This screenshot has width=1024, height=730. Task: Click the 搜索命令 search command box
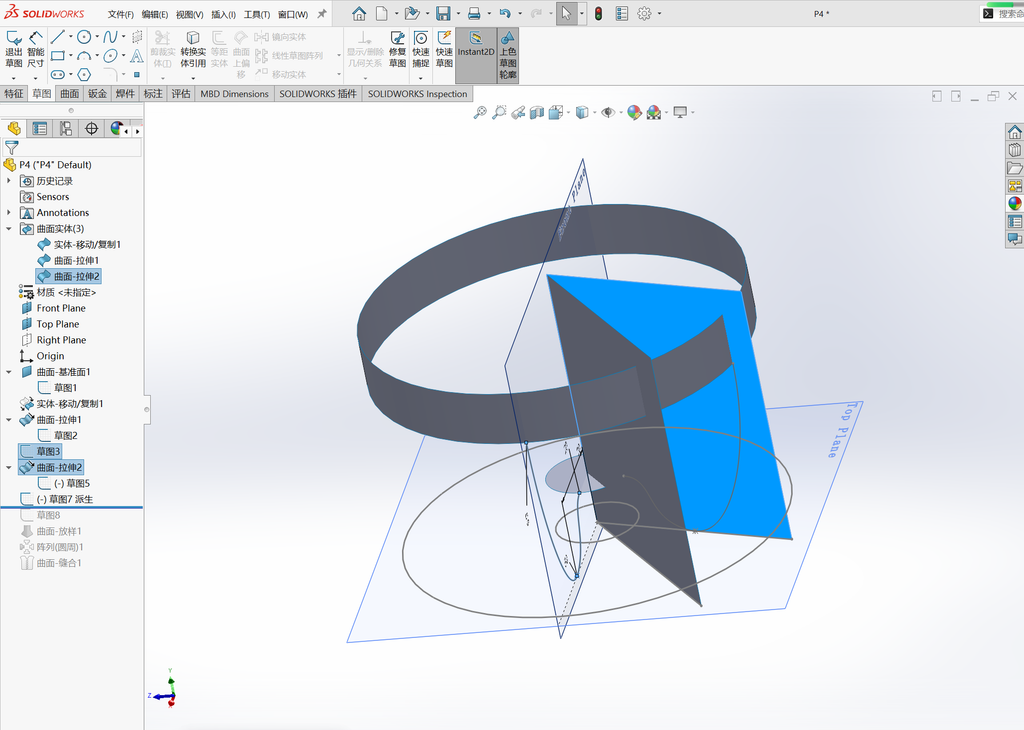click(1002, 14)
